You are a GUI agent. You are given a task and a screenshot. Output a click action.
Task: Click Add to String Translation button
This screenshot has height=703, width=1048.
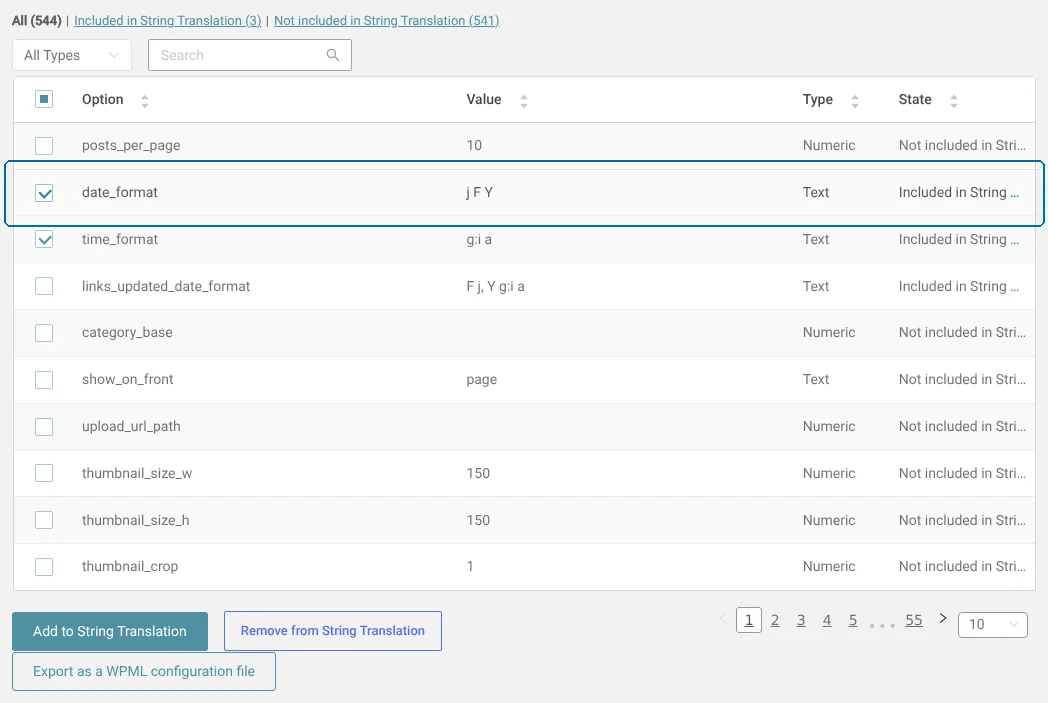[x=110, y=631]
